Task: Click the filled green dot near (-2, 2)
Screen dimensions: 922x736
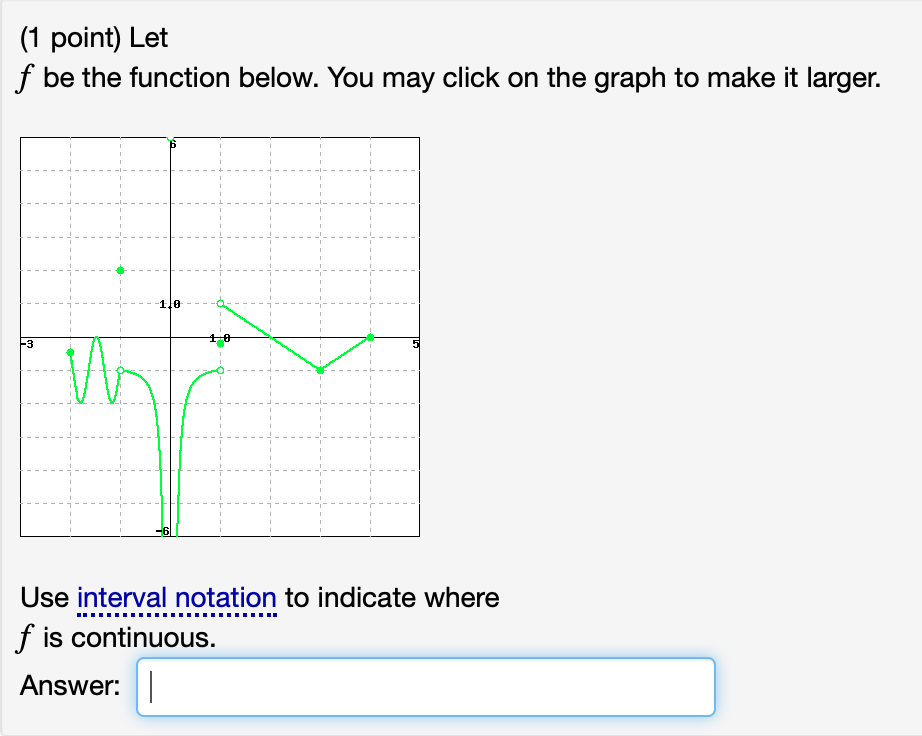Action: tap(121, 270)
